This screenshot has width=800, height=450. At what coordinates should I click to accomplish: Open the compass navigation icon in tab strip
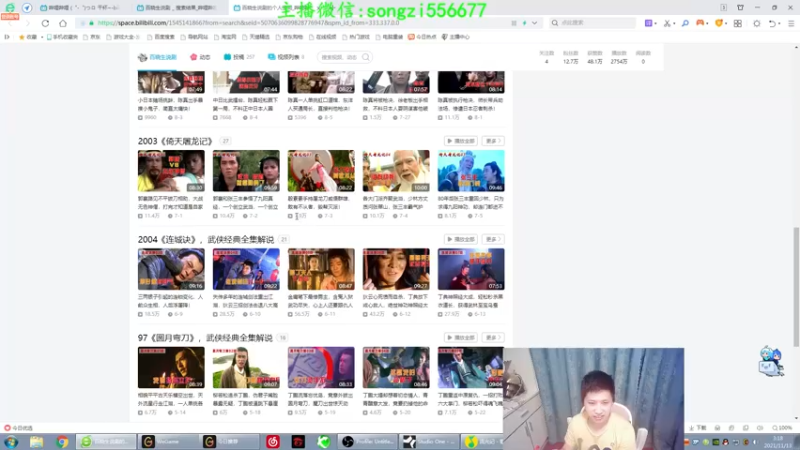pos(27,8)
